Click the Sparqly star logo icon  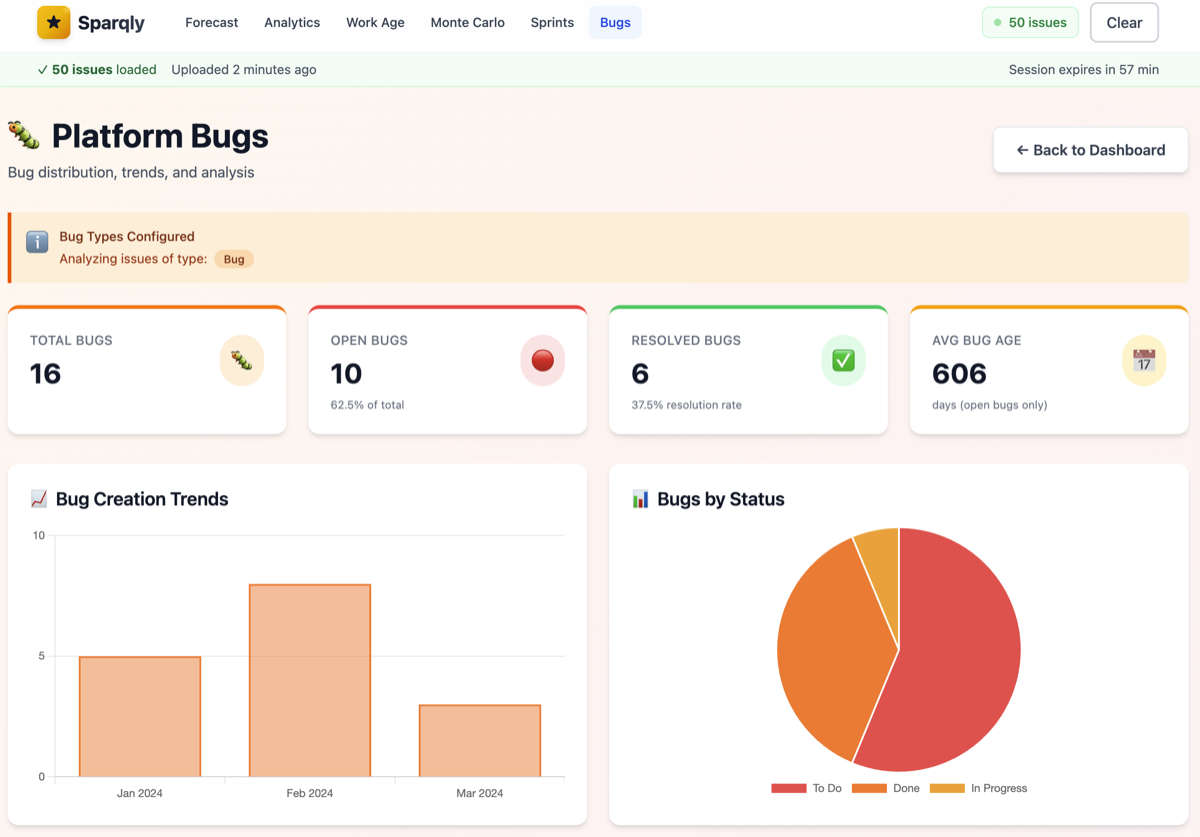click(x=54, y=22)
